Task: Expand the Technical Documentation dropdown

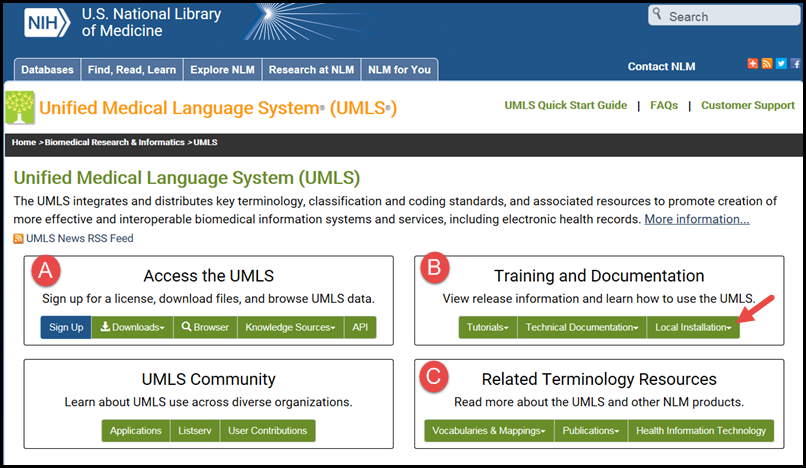Action: (582, 328)
